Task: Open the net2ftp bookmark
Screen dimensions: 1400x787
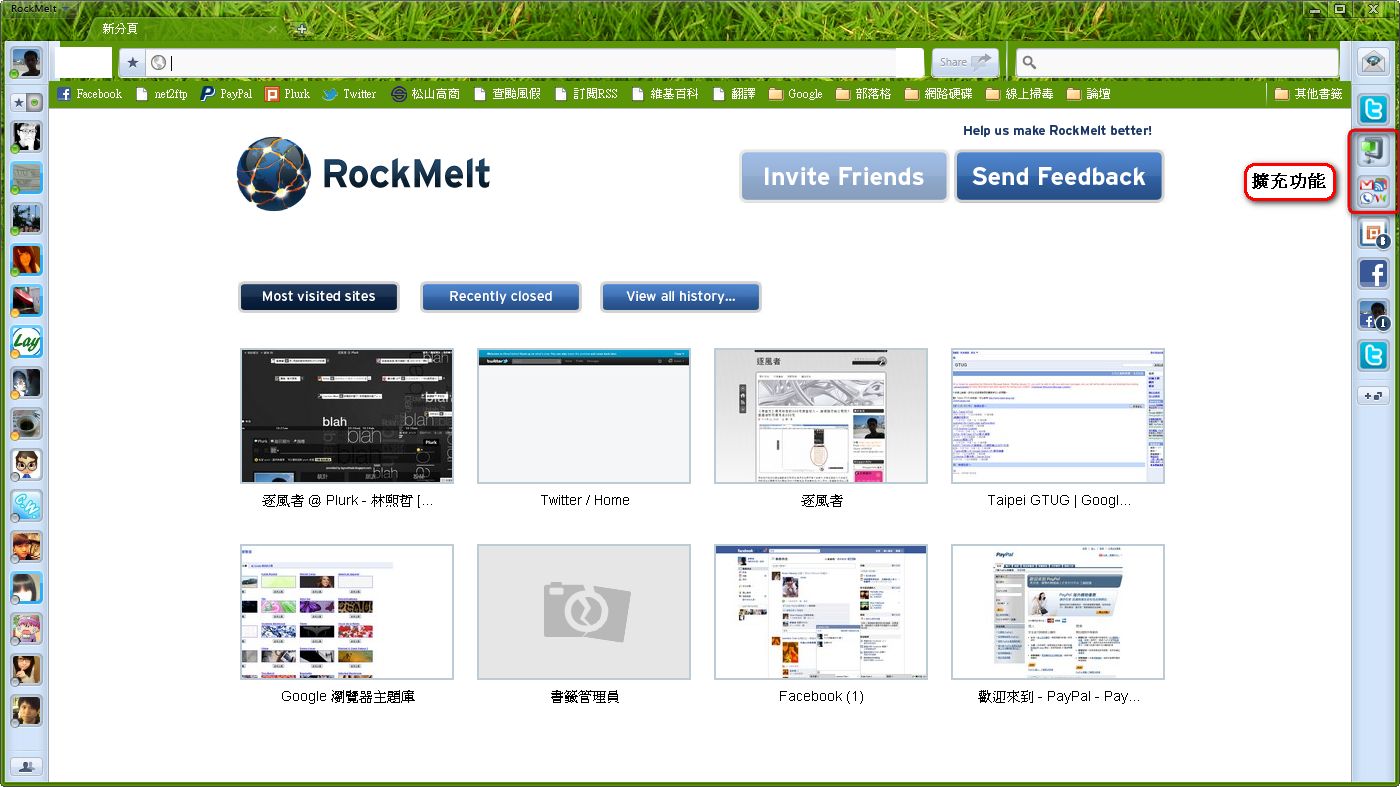Action: tap(161, 94)
